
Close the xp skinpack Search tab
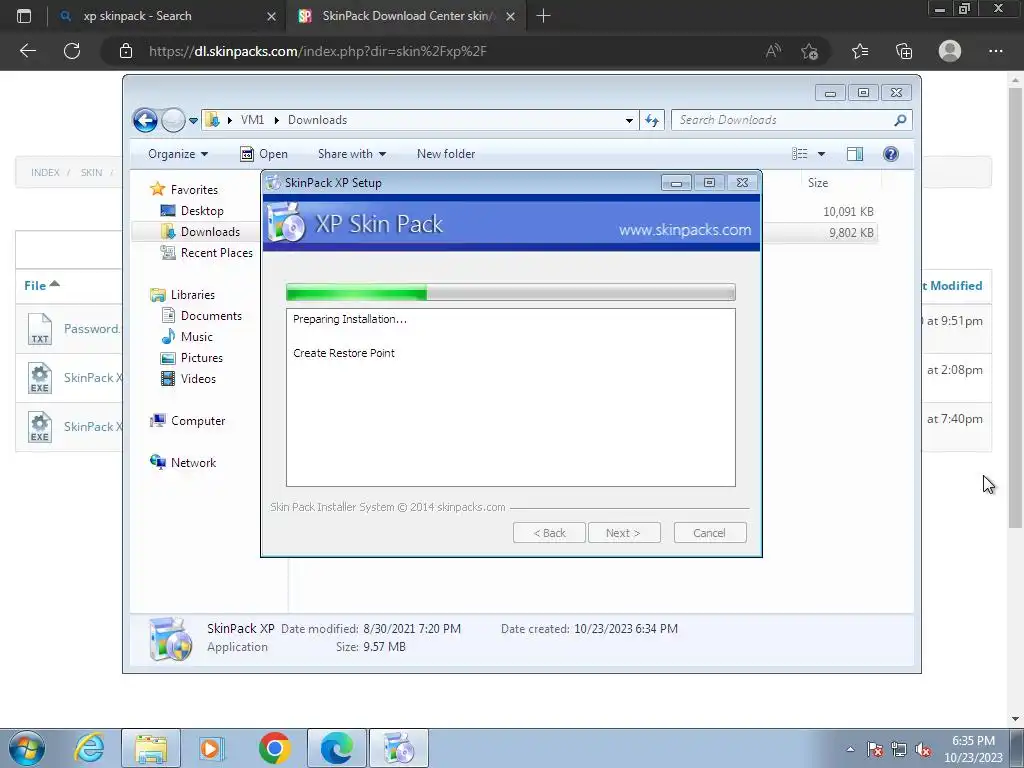click(272, 16)
